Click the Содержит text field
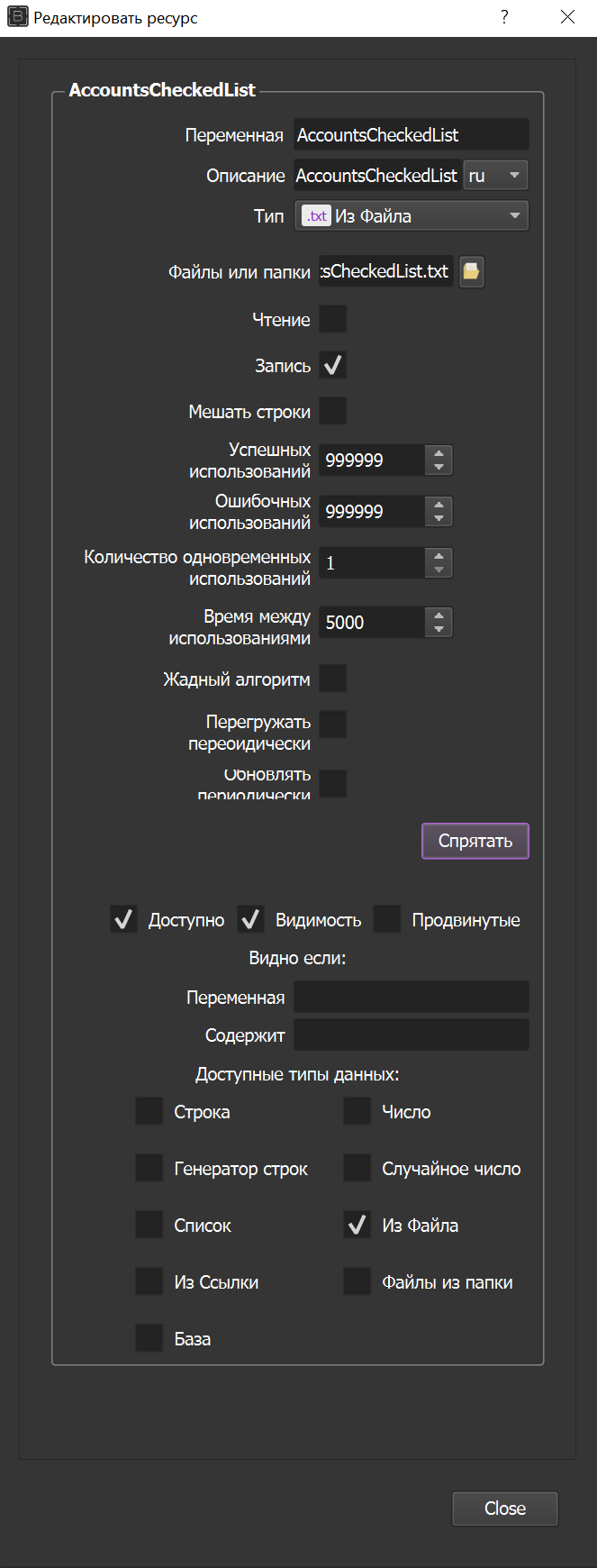Viewport: 597px width, 1568px height. coord(411,1035)
